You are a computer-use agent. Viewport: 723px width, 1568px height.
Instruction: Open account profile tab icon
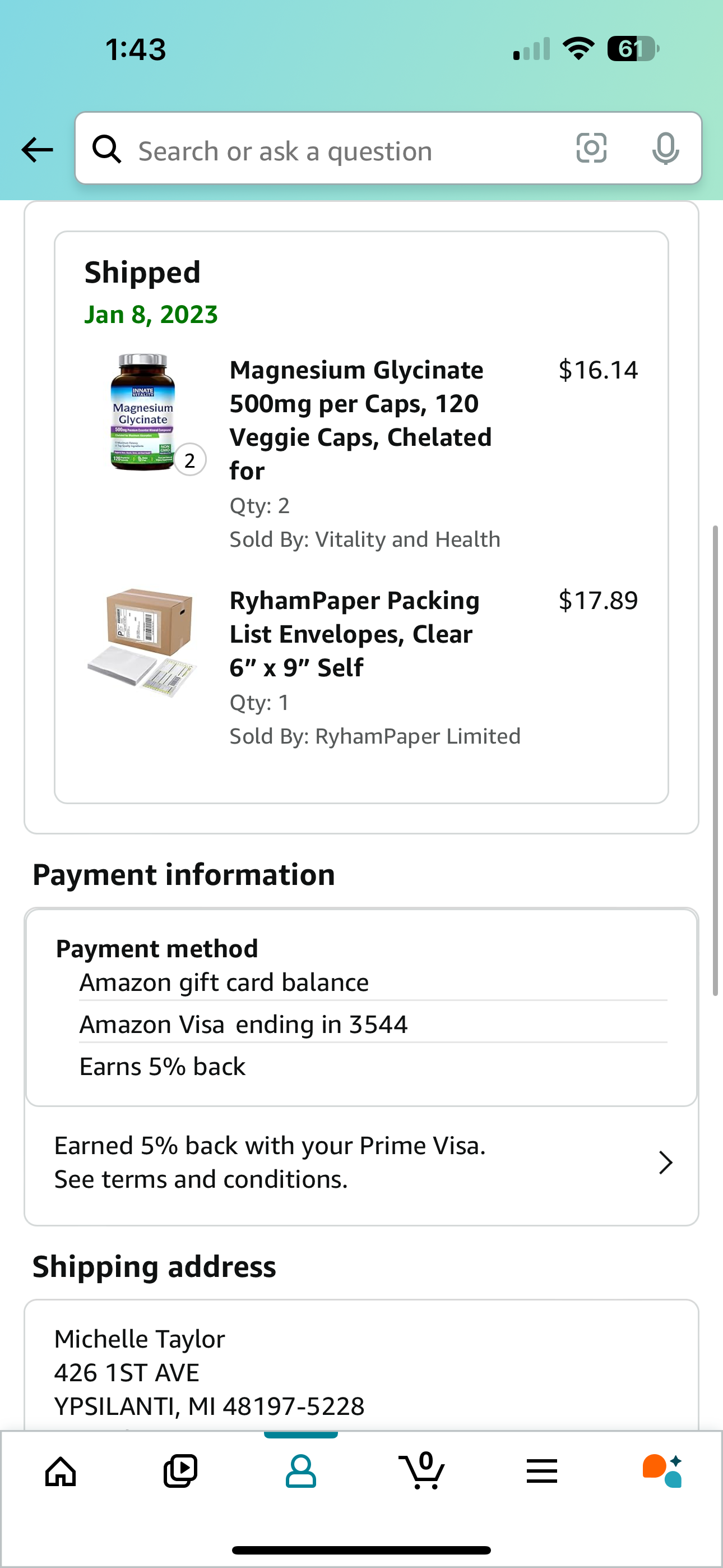300,1471
